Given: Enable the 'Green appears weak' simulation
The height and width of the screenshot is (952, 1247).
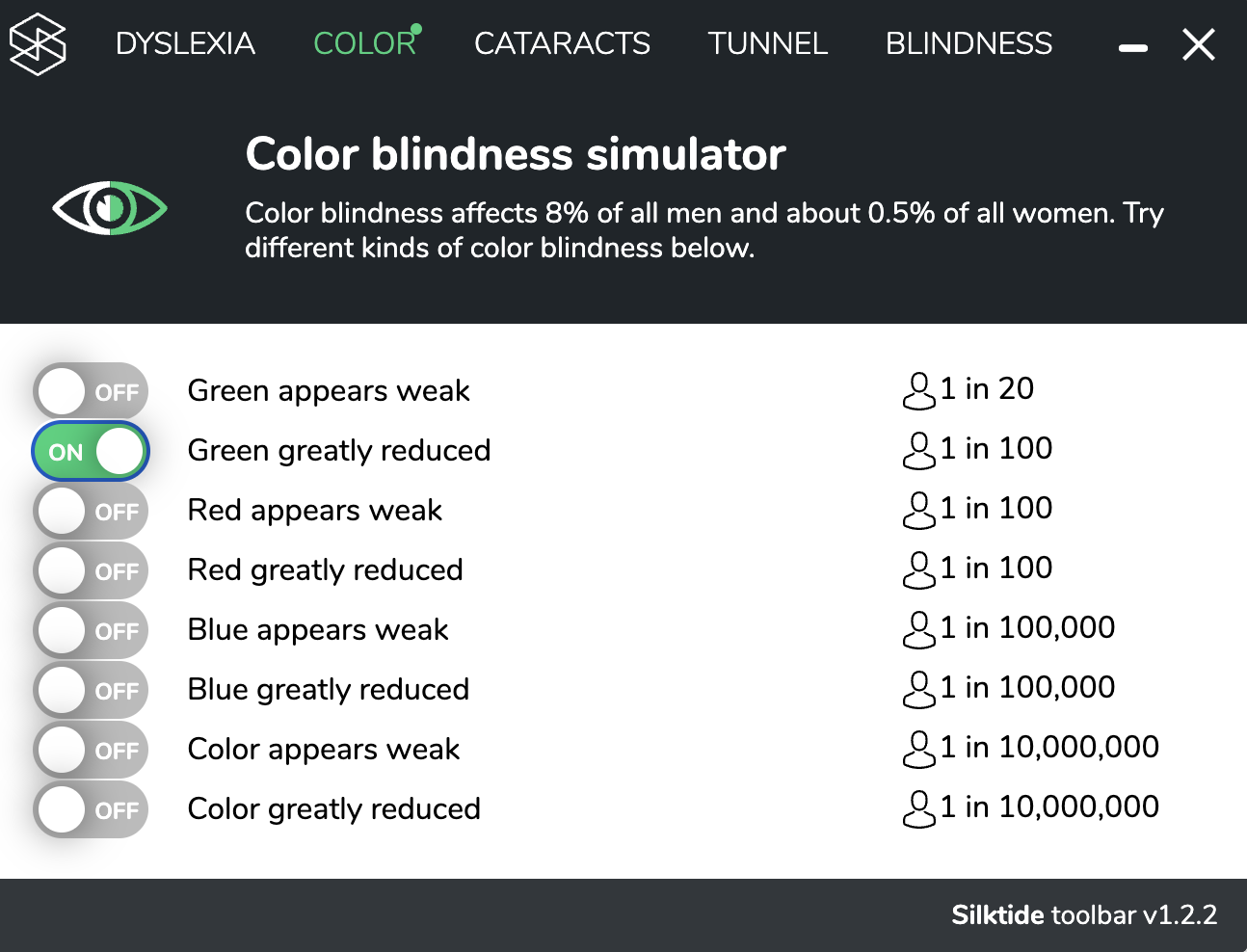Looking at the screenshot, I should (90, 390).
